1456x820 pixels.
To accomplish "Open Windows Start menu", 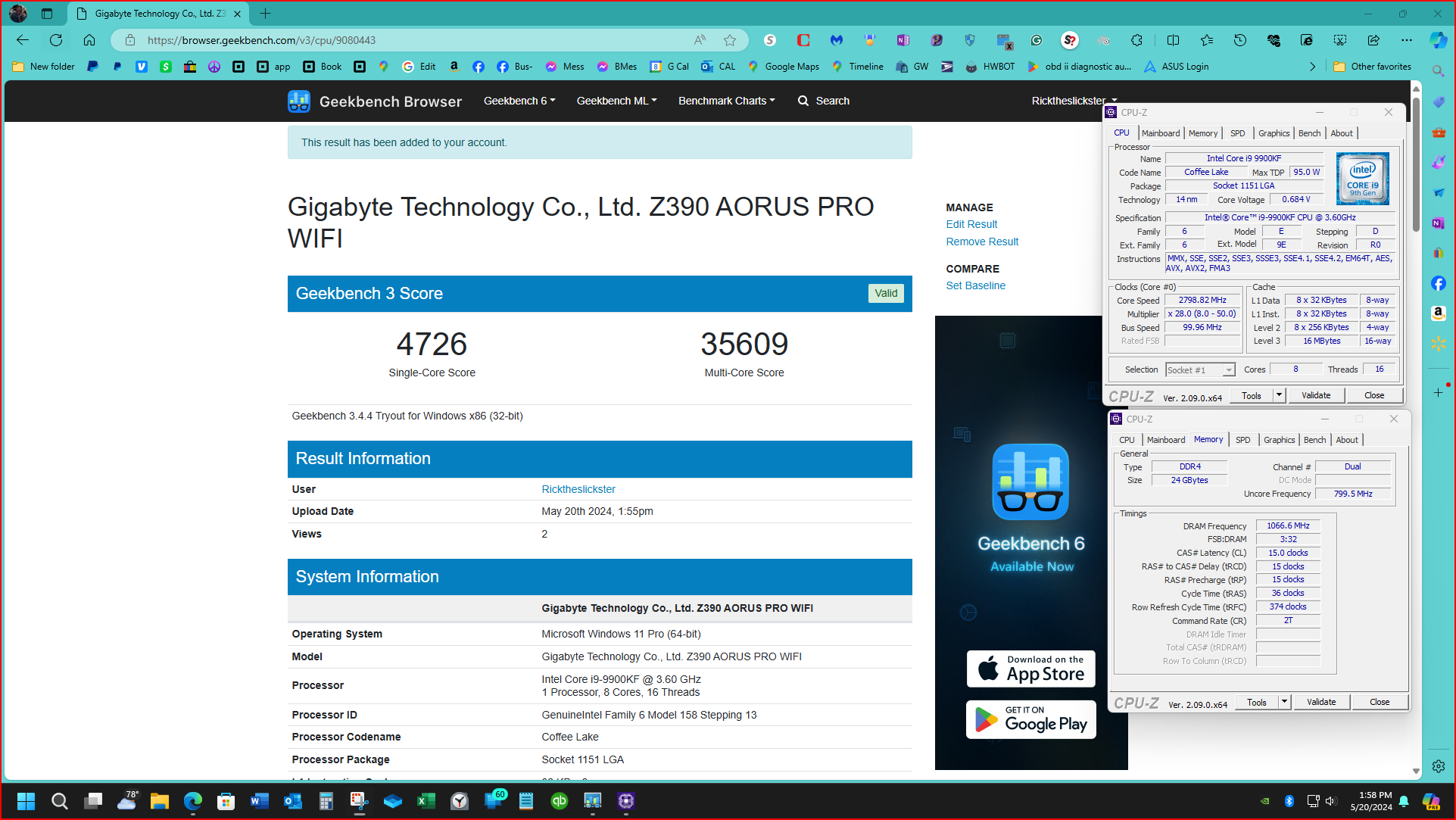I will pyautogui.click(x=26, y=801).
